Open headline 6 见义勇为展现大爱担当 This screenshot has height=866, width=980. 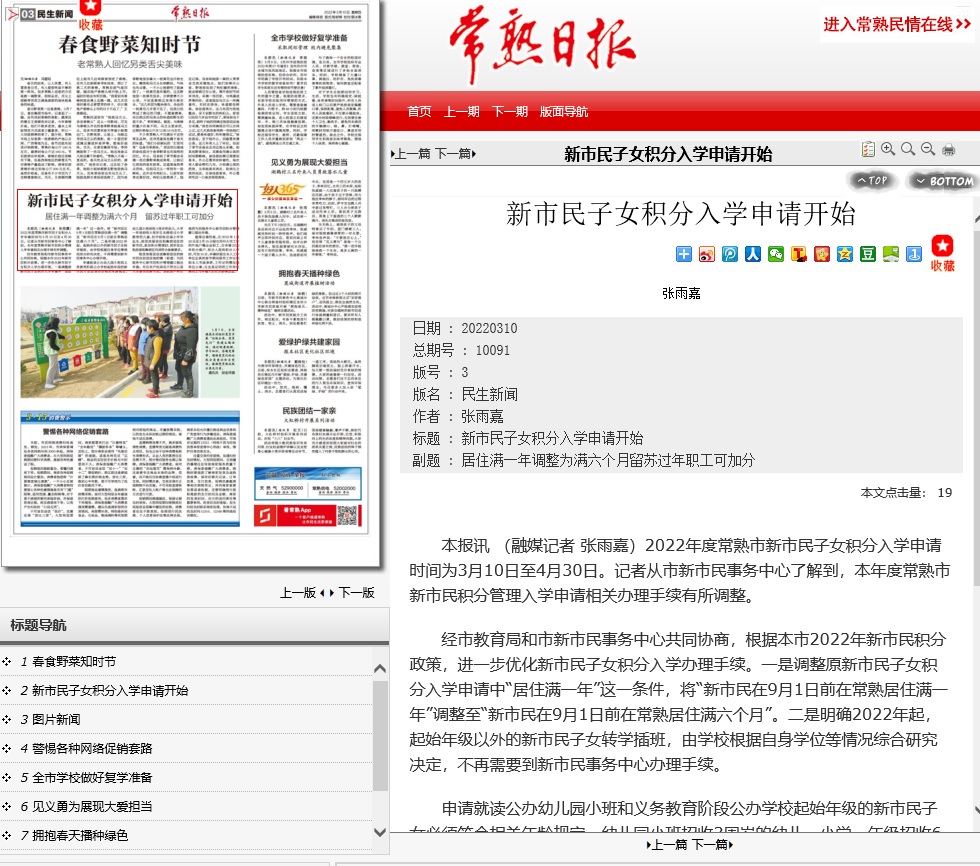pos(92,806)
